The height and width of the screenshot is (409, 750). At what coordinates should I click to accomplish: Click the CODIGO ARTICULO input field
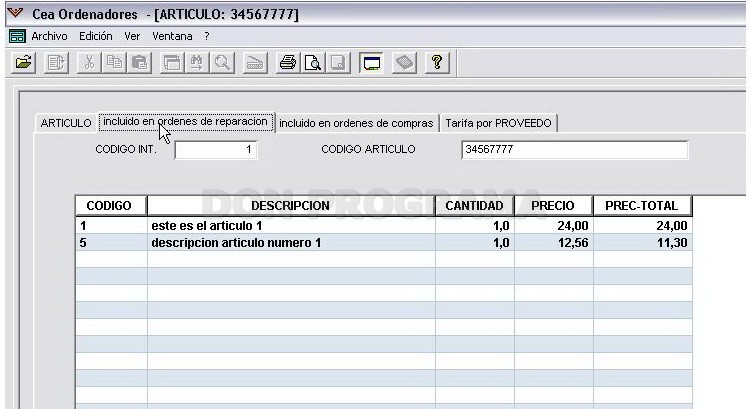pos(575,150)
